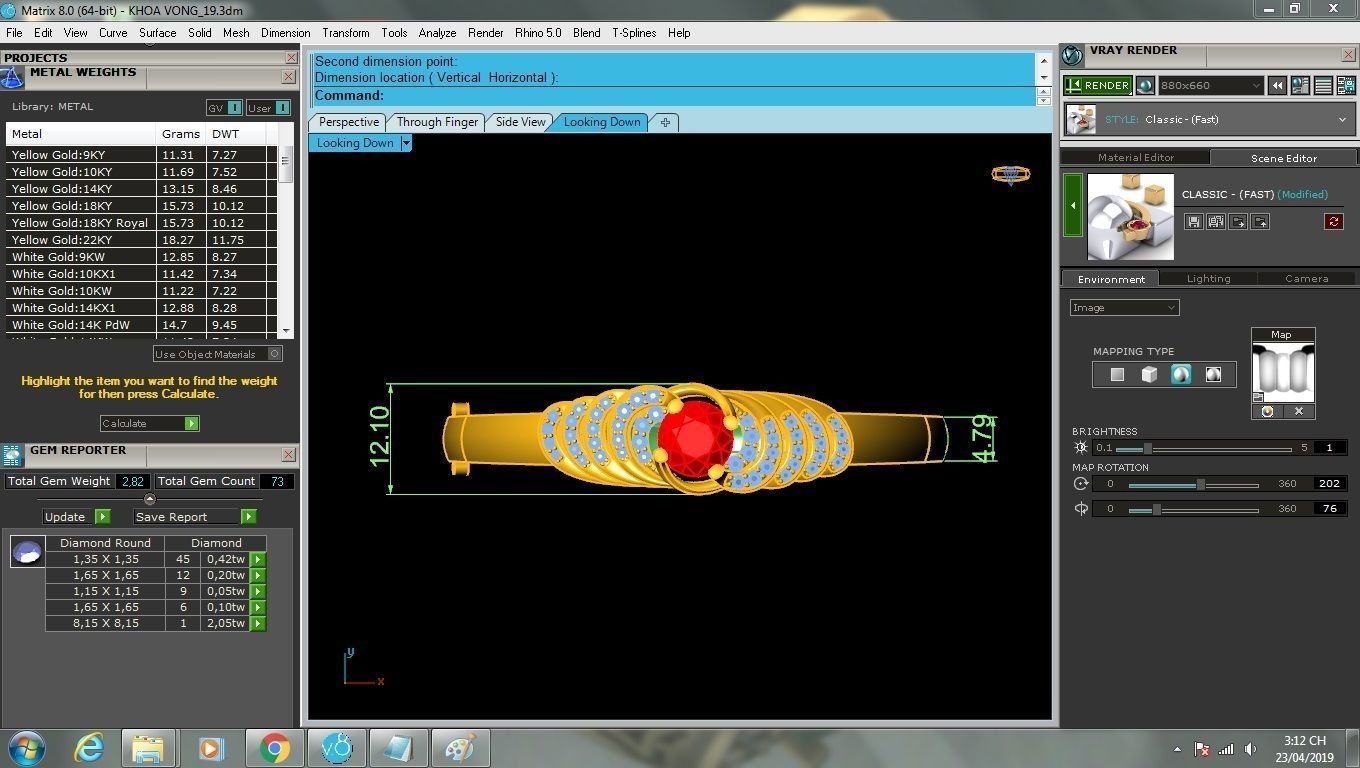Open the Windows Start menu
1360x768 pixels.
click(26, 748)
